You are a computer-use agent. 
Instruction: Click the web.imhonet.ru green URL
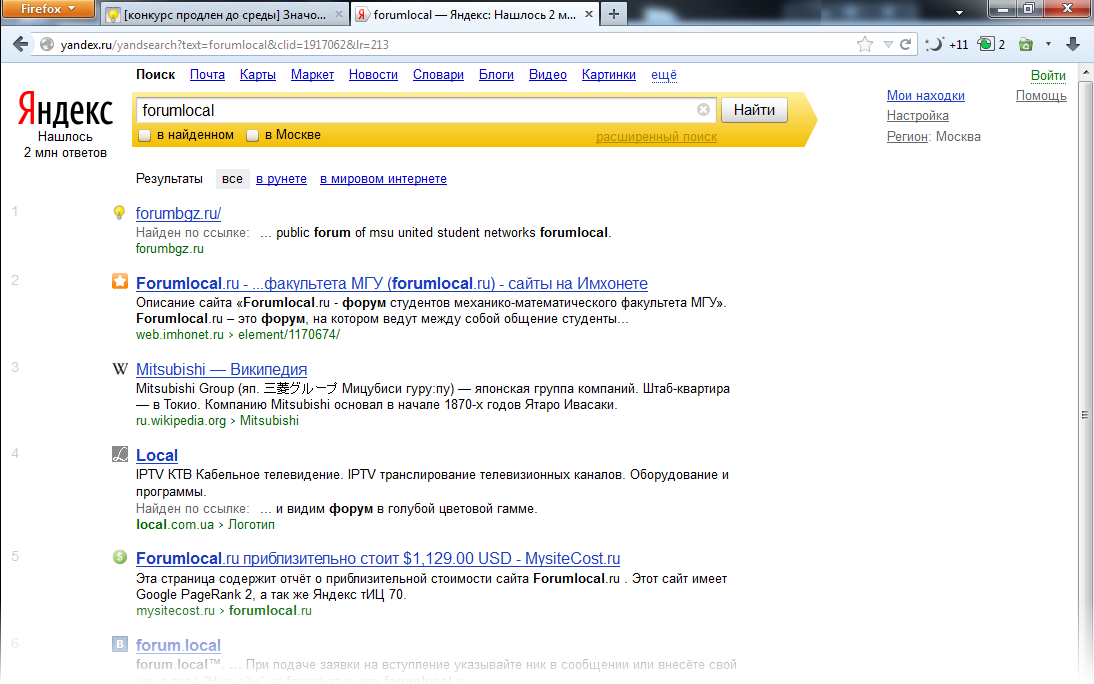pyautogui.click(x=238, y=334)
